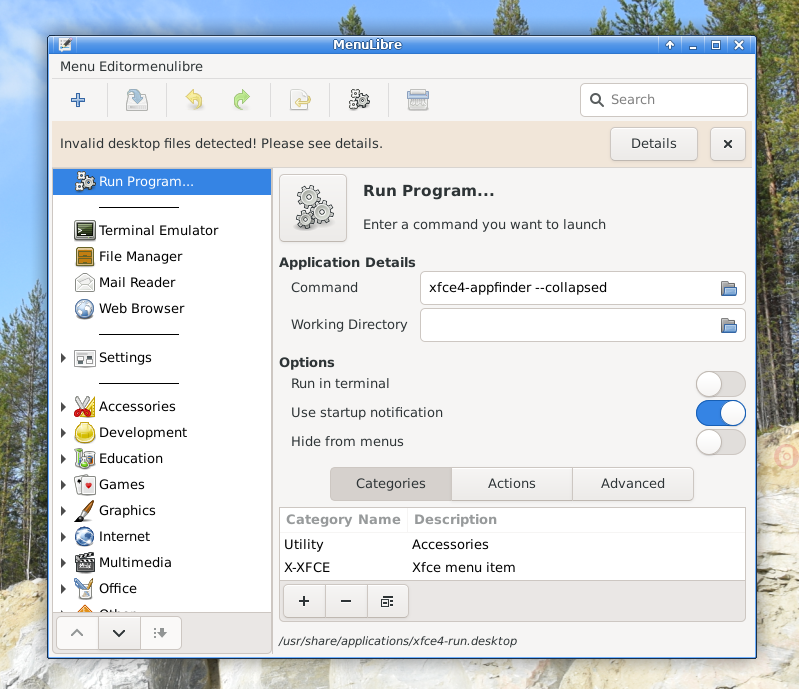799x689 pixels.
Task: Open details of invalid desktop files
Action: (x=654, y=144)
